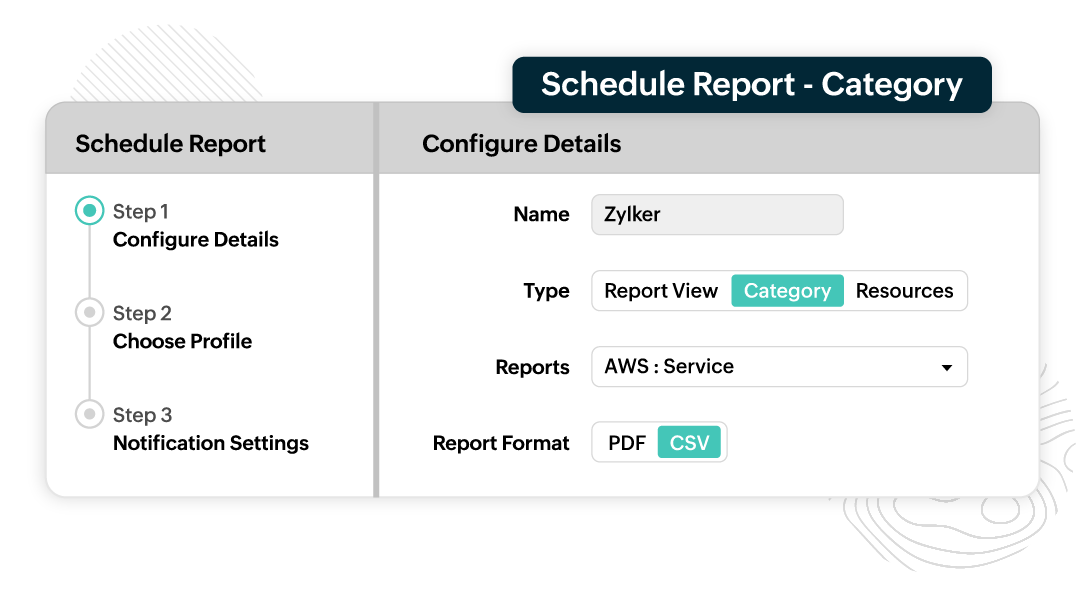Click the Step 2 Choose Profile circle
The width and height of the screenshot is (1080, 594).
89,313
